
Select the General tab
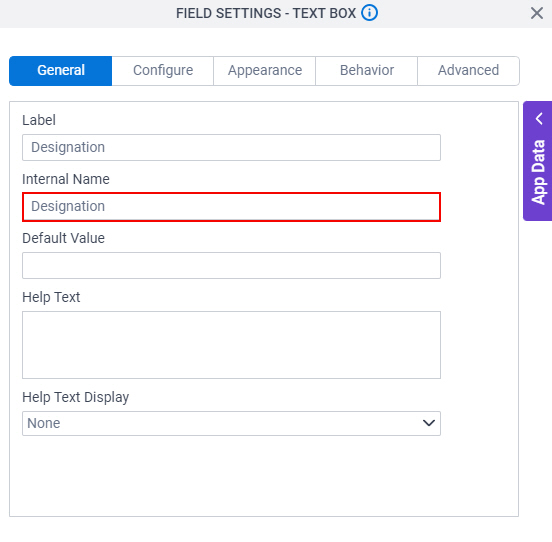pos(61,71)
